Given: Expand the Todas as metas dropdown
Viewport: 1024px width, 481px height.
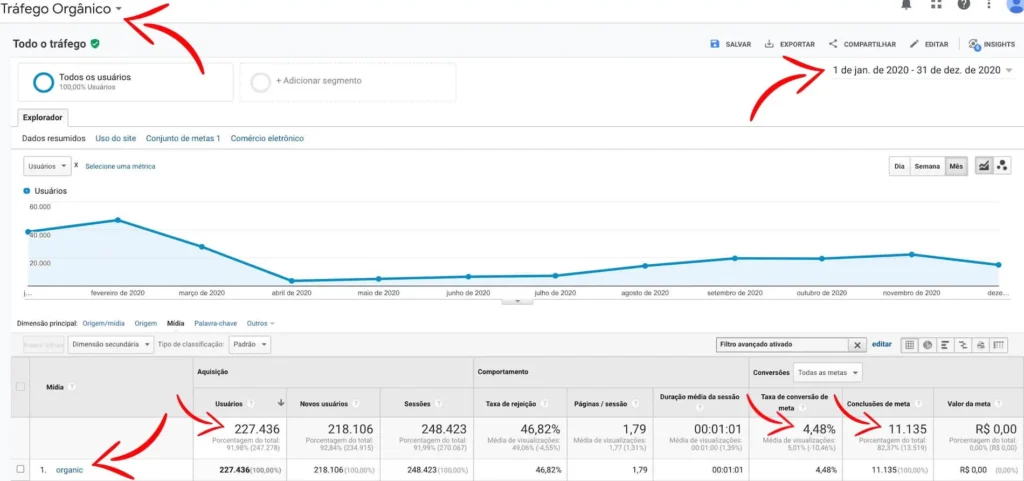Looking at the screenshot, I should (827, 373).
